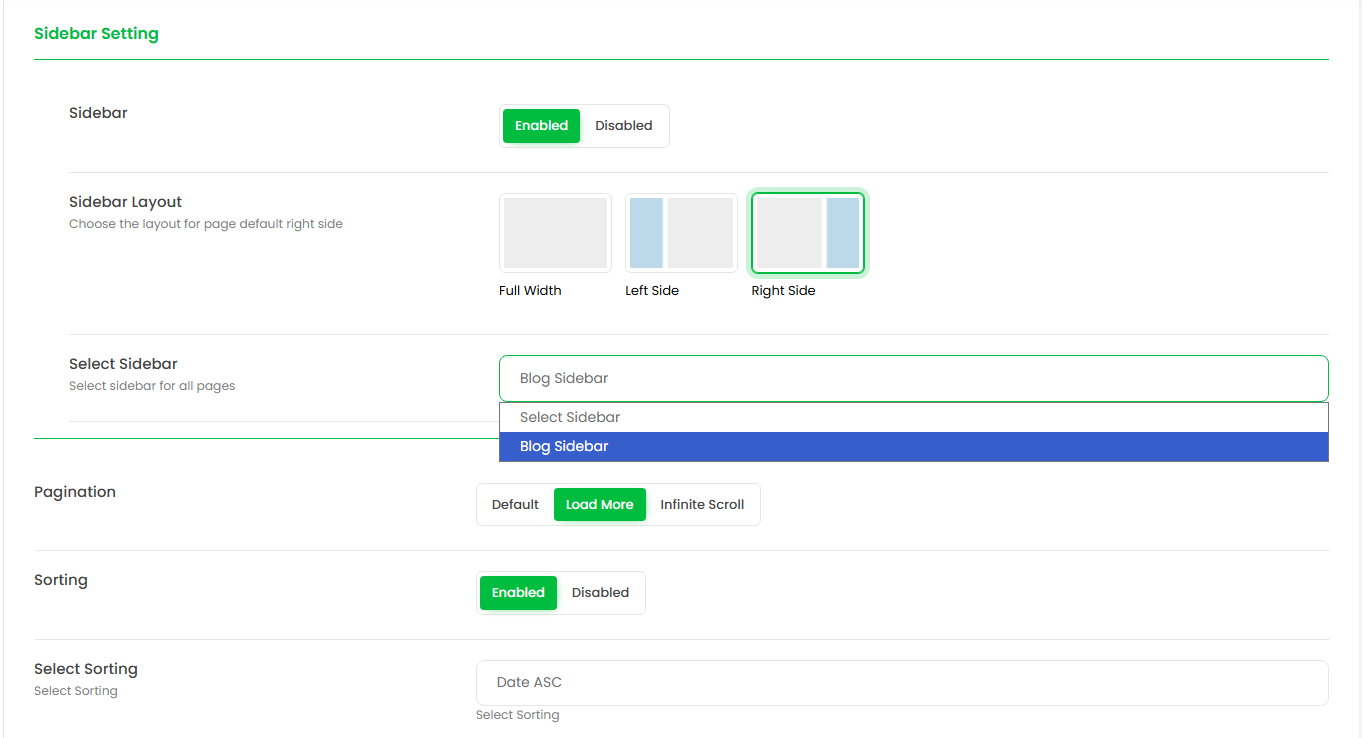Choose "Blog Sidebar" highlighted option in list

[x=913, y=447]
